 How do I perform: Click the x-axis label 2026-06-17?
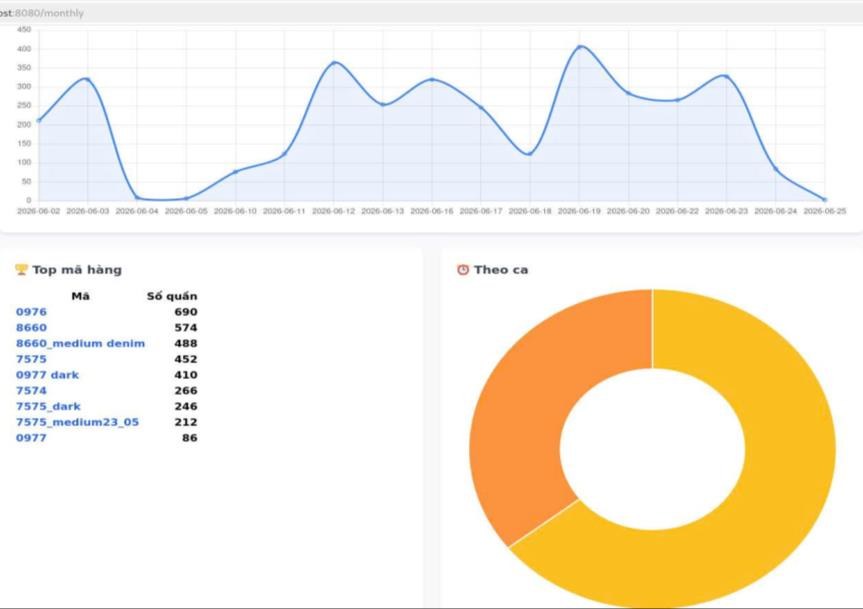click(481, 211)
